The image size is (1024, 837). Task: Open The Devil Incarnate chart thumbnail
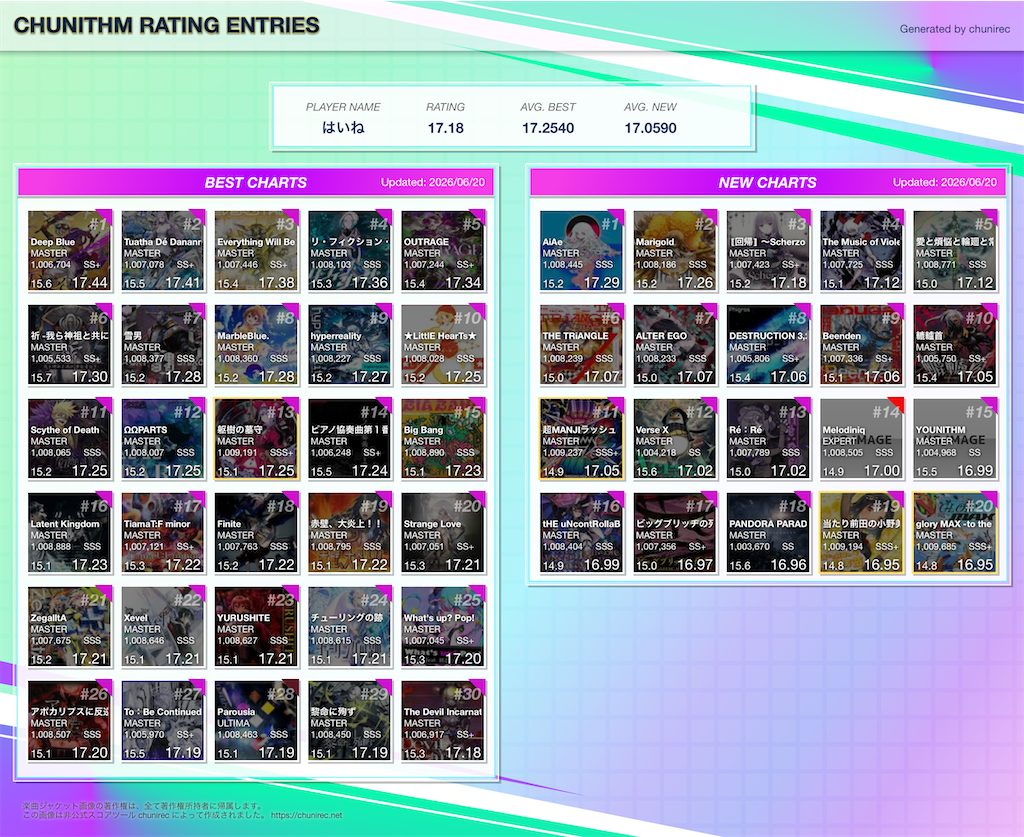(443, 721)
